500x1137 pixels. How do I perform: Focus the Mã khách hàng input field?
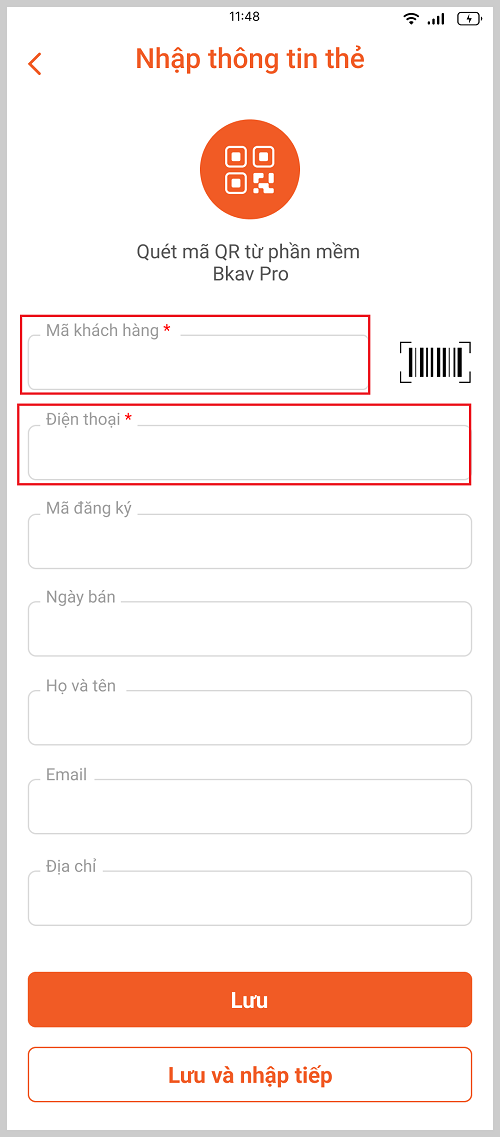click(x=198, y=362)
